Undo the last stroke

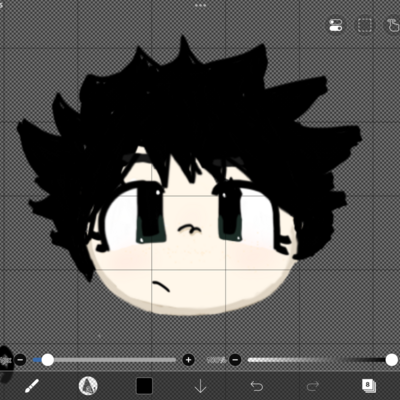click(257, 386)
